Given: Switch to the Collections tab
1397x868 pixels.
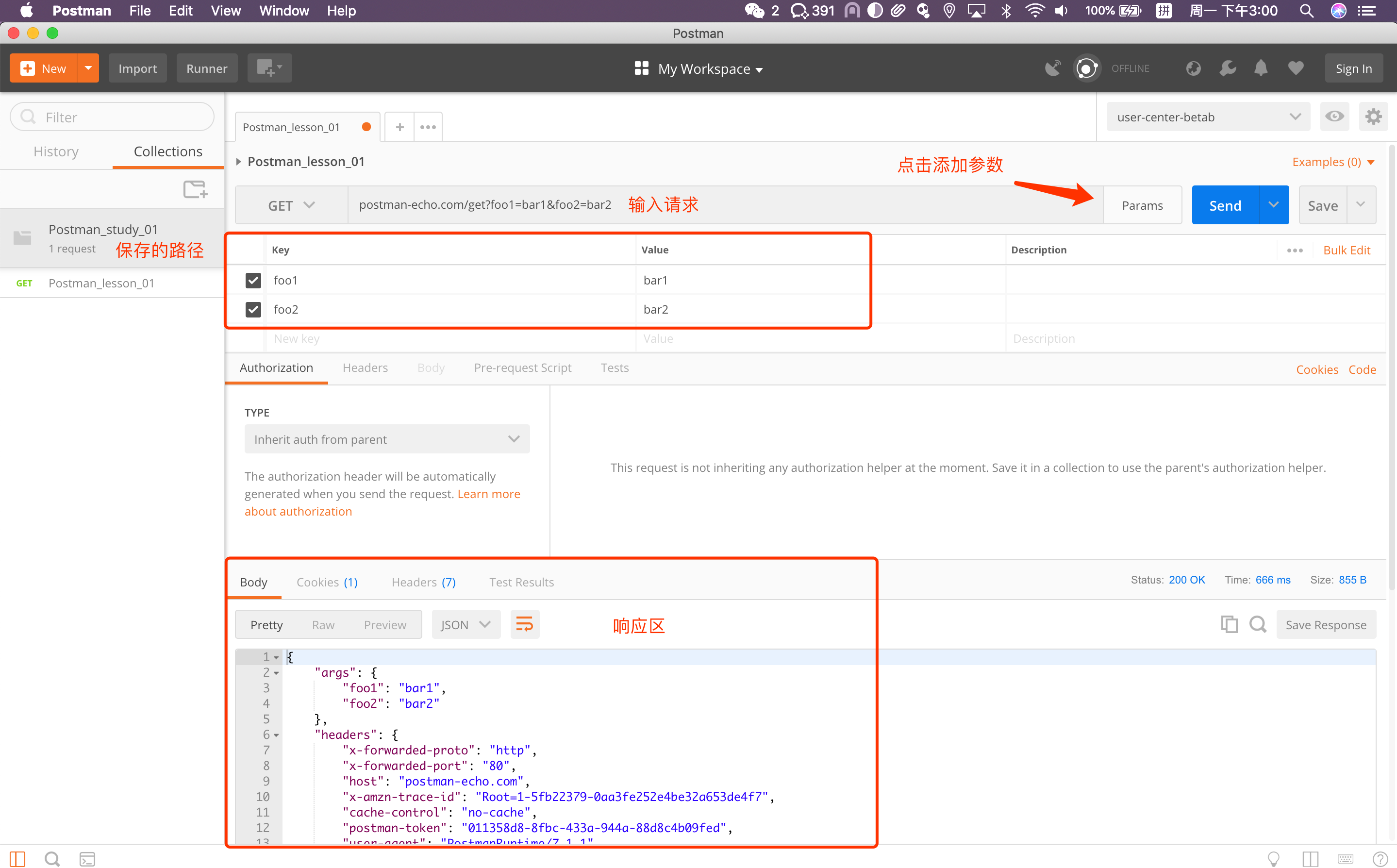Looking at the screenshot, I should pyautogui.click(x=168, y=151).
